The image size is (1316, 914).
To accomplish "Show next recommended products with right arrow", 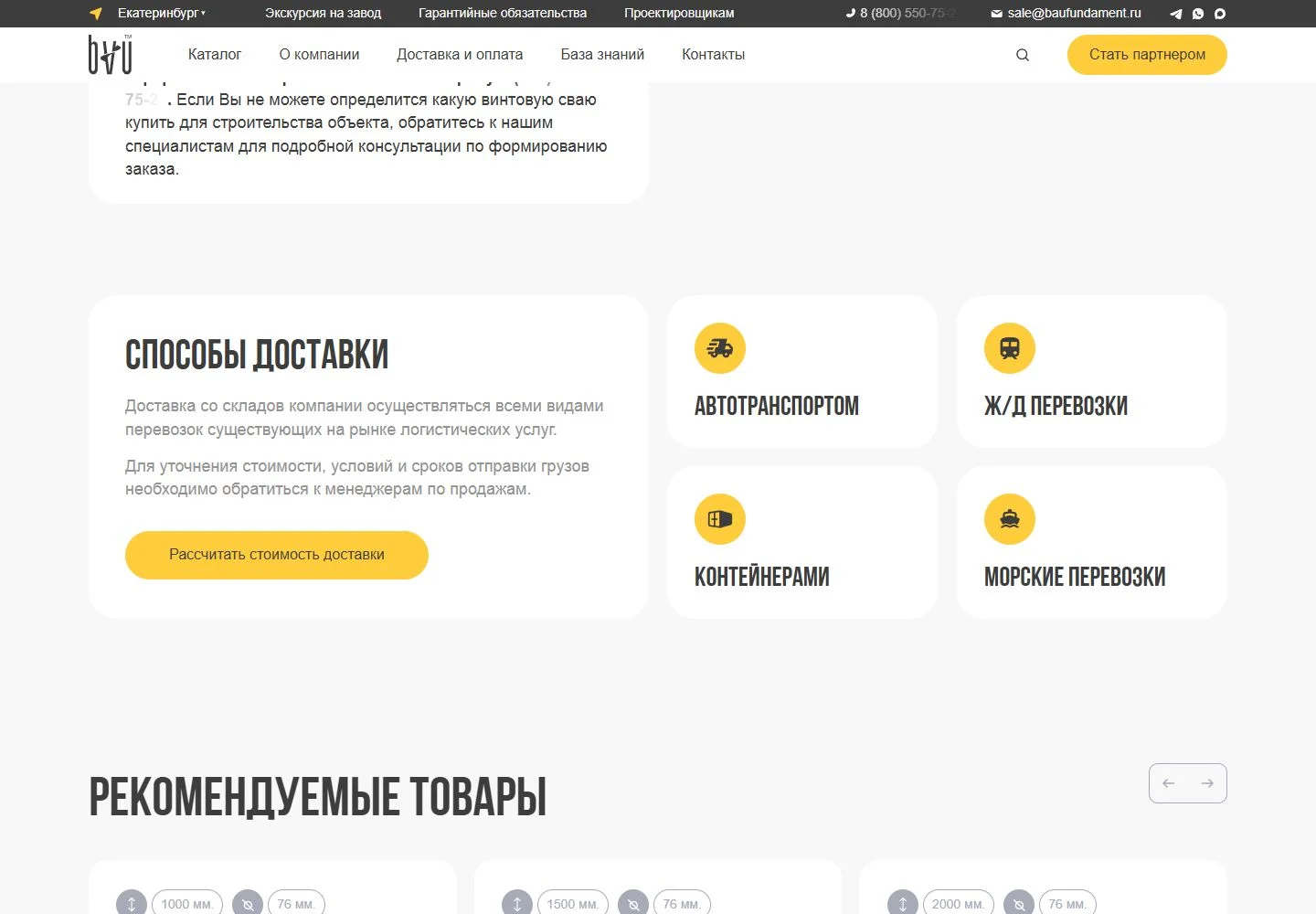I will [1207, 783].
